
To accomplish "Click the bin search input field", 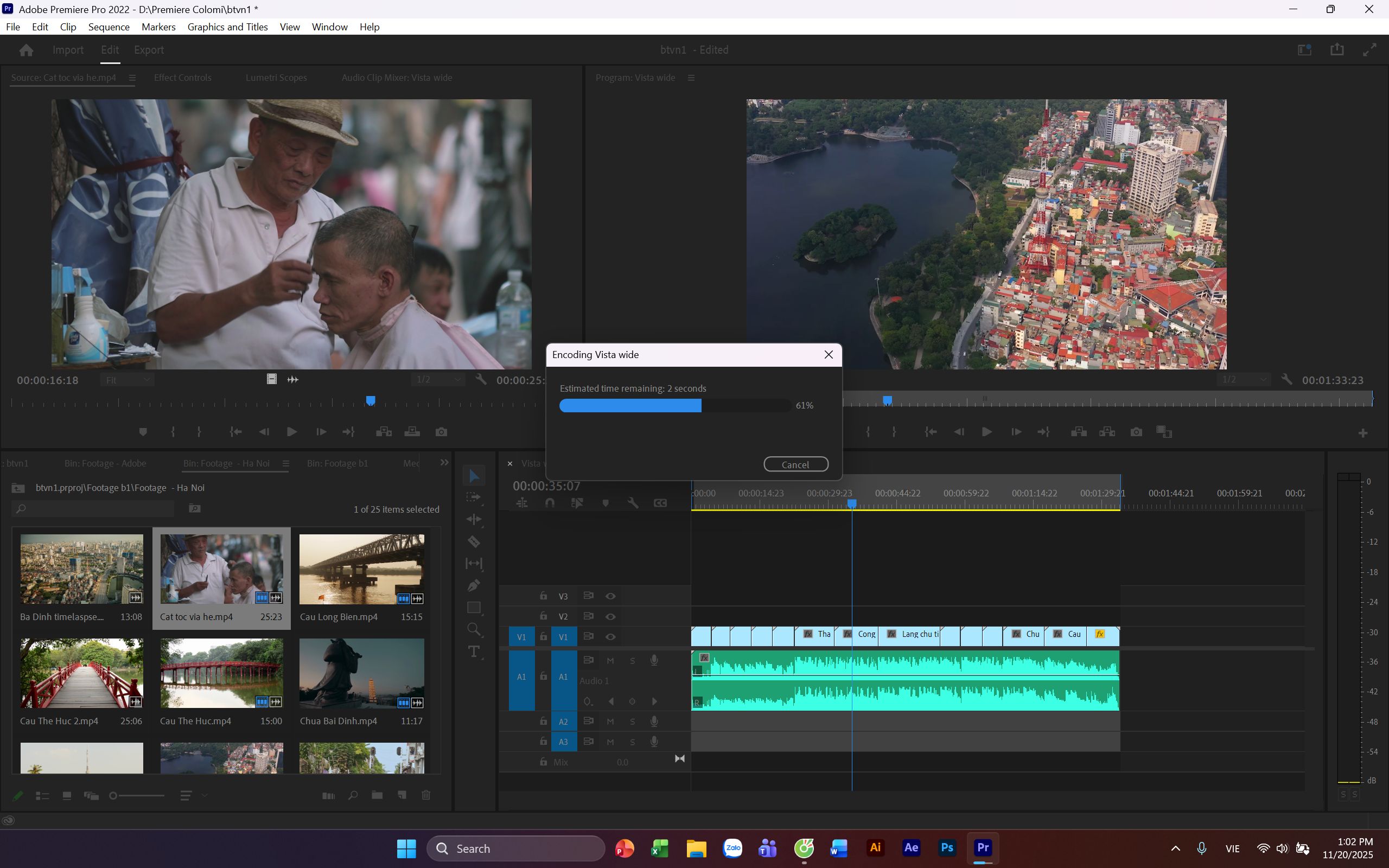I will pos(93,509).
